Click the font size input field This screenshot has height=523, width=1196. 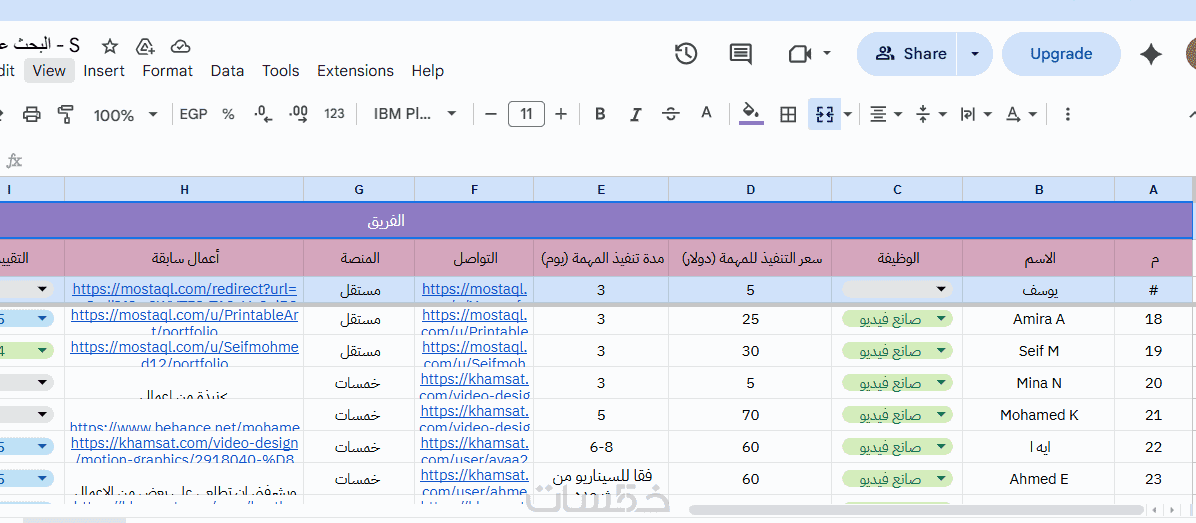click(526, 114)
